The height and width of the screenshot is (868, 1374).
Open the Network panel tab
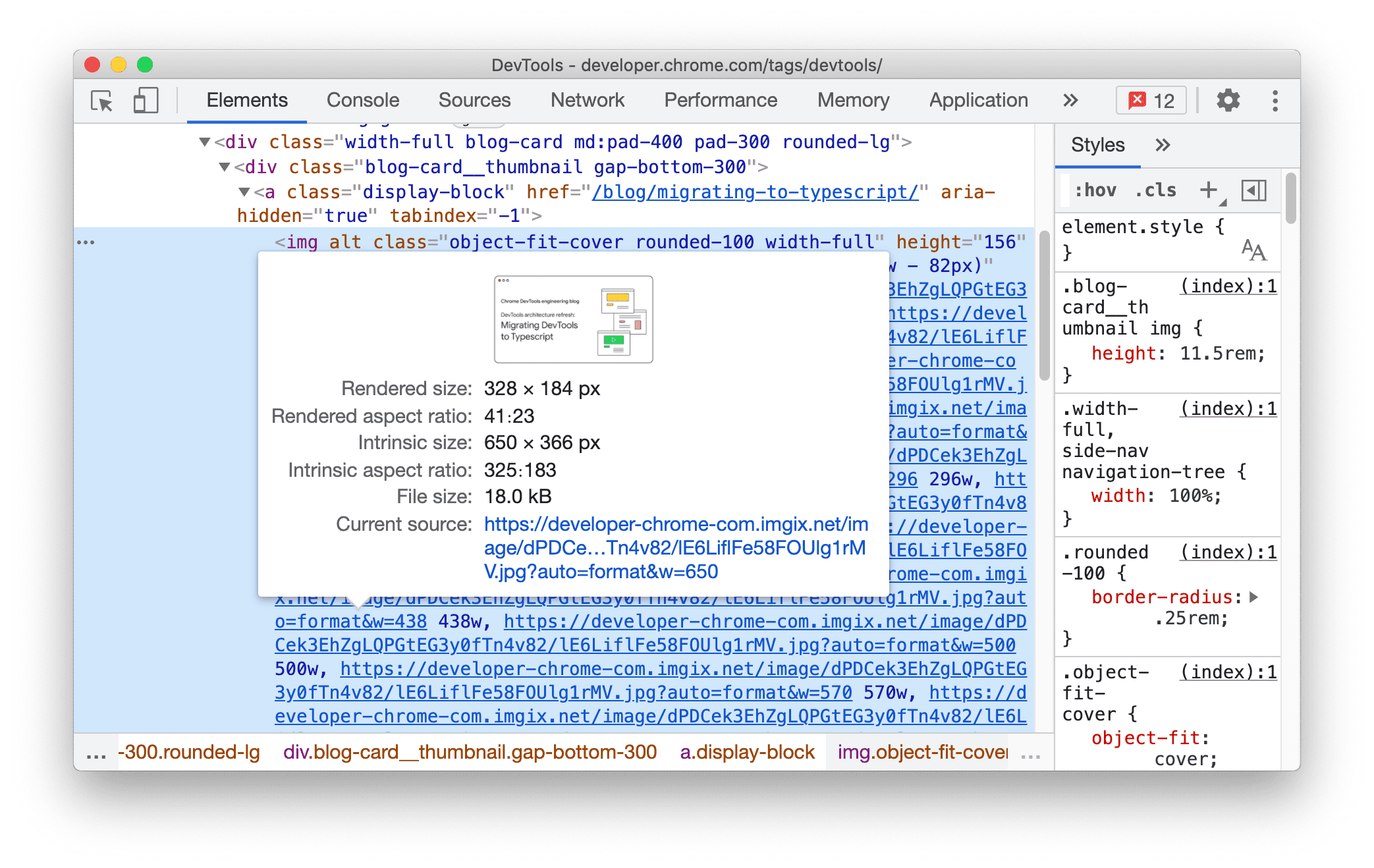(x=588, y=99)
